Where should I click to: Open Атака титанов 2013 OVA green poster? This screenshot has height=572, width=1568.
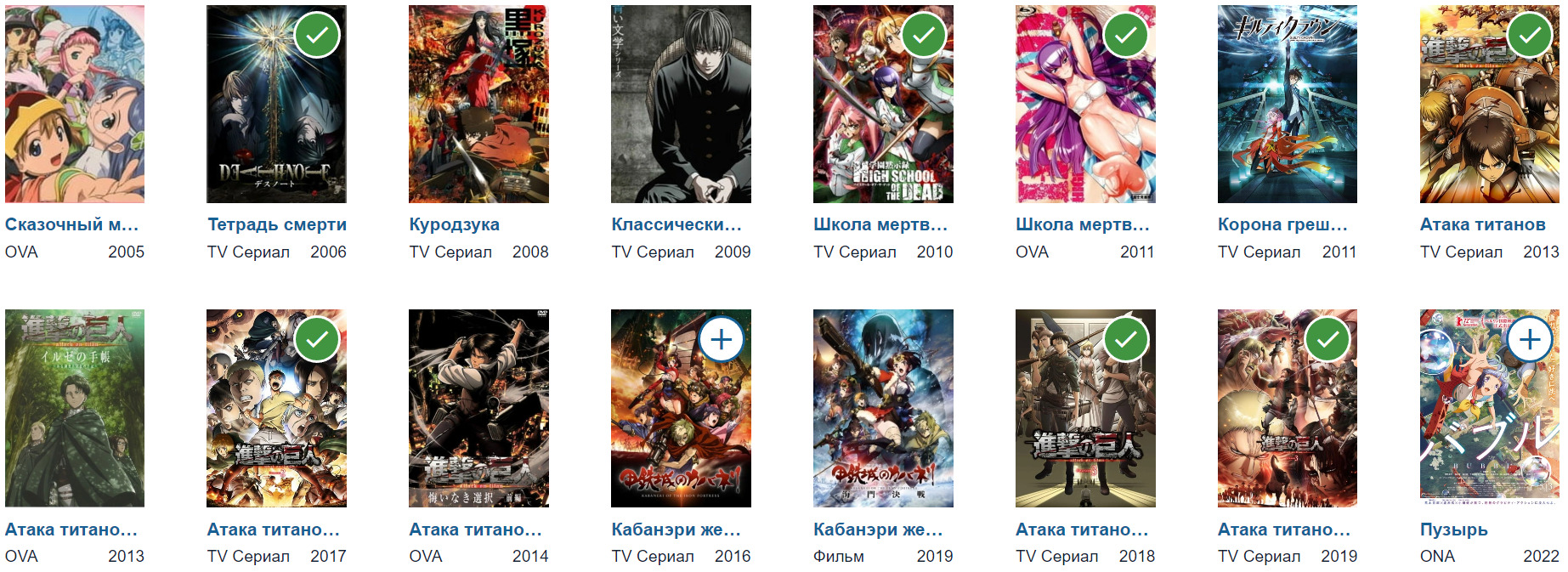click(x=75, y=408)
